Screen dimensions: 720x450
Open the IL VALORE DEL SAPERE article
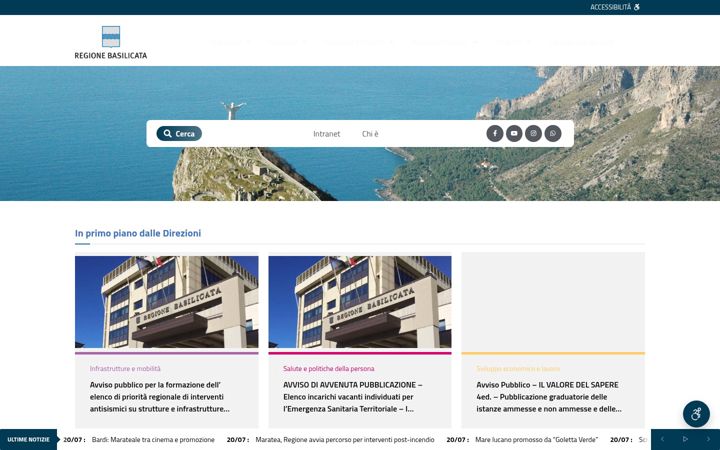[x=549, y=397]
